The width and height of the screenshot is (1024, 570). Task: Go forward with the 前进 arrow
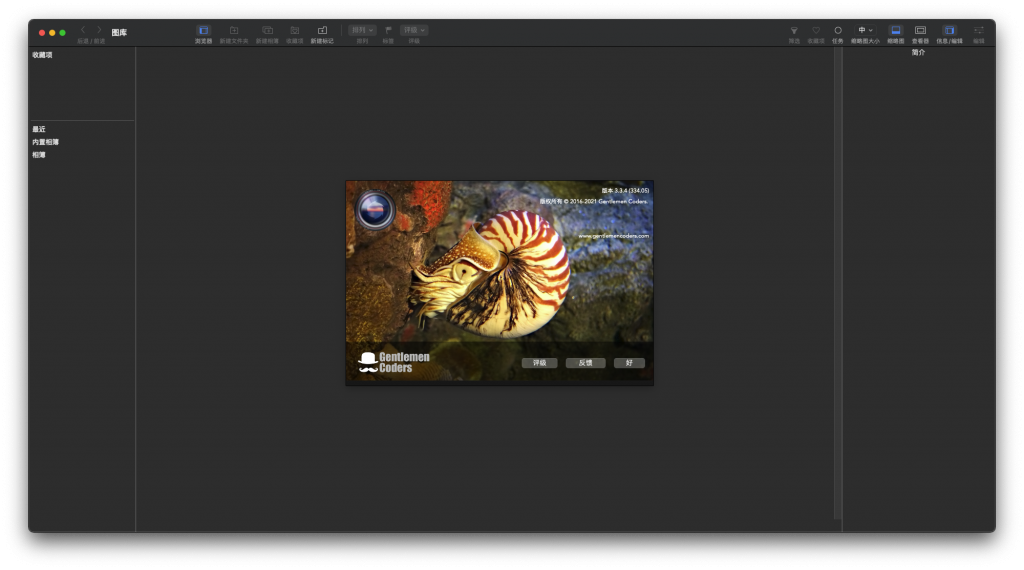pyautogui.click(x=99, y=30)
